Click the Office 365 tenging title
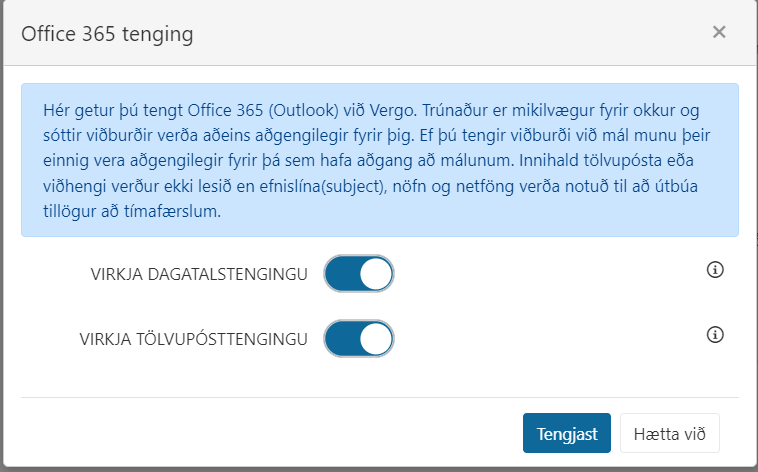 [x=107, y=34]
